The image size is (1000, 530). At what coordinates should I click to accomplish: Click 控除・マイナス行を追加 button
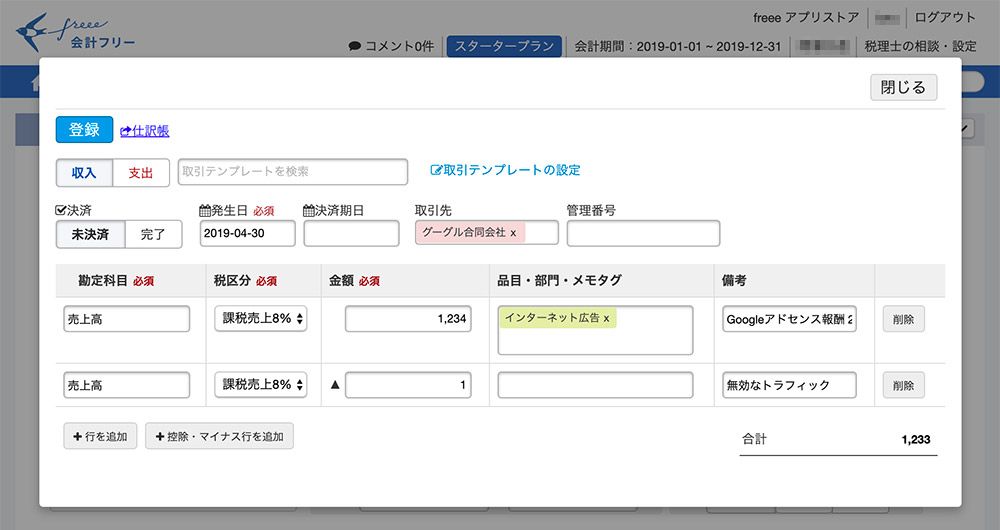click(219, 436)
